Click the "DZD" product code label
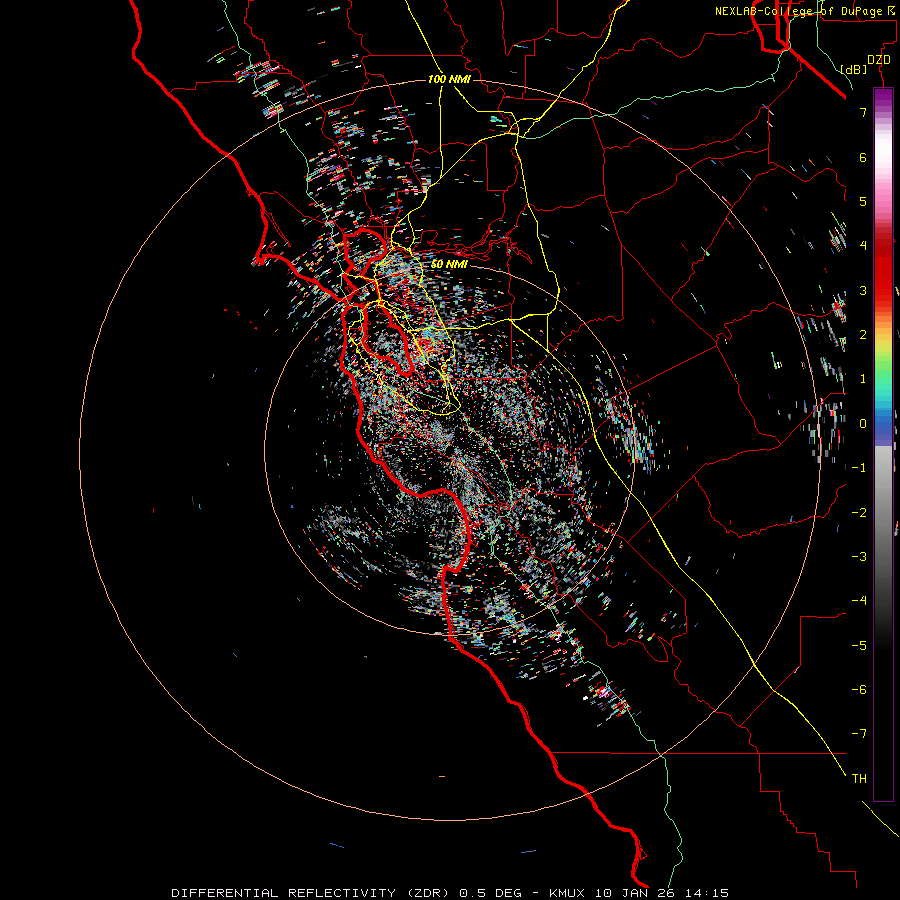900x900 pixels. click(x=878, y=60)
